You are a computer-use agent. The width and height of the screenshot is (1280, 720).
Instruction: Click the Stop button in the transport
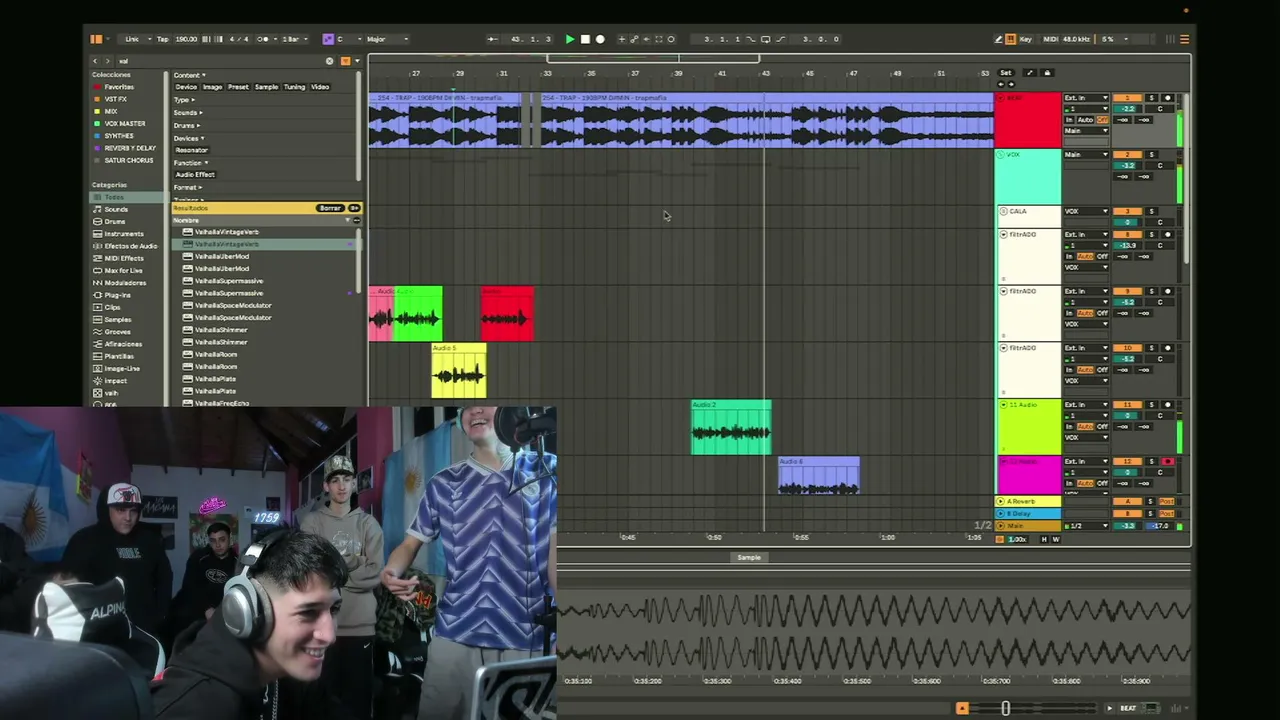click(585, 39)
